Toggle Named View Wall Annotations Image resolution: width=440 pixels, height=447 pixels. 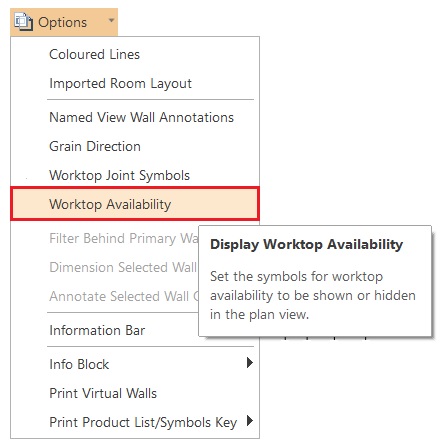point(135,117)
